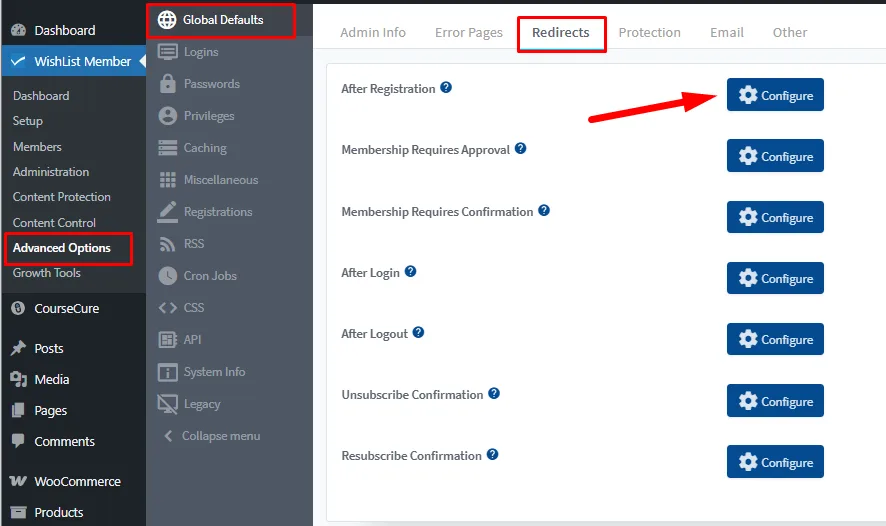Open WishList Member main menu
Screen dimensions: 886x526
[73, 61]
